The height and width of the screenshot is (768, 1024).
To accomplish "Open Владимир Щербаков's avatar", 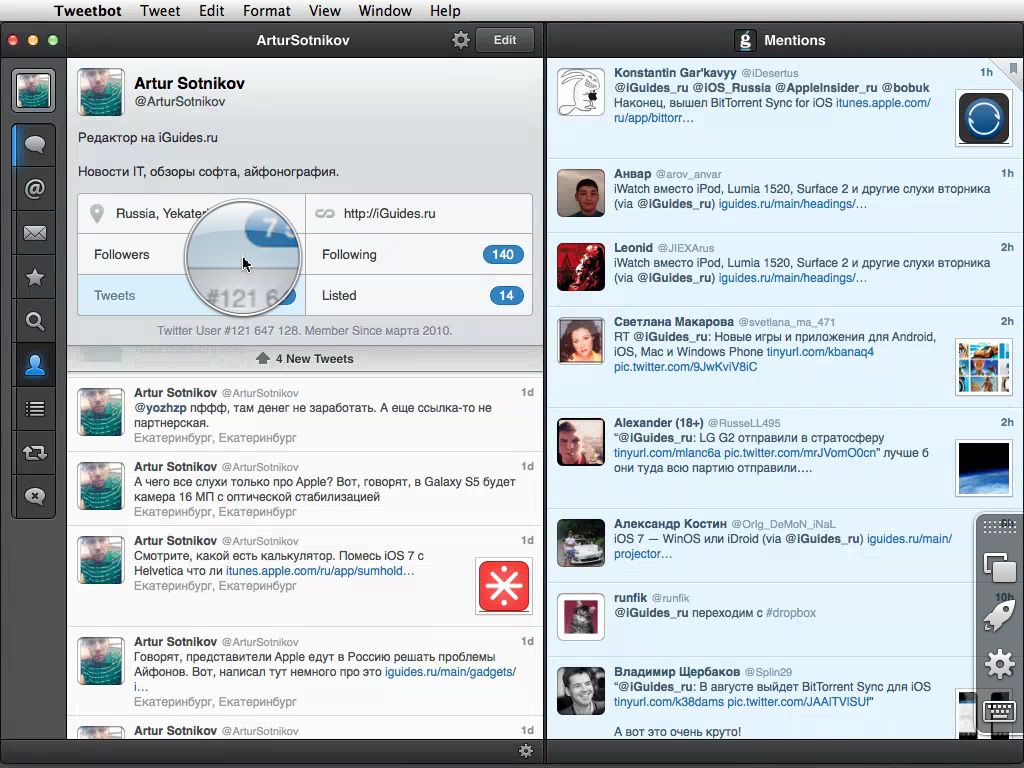I will pyautogui.click(x=581, y=691).
